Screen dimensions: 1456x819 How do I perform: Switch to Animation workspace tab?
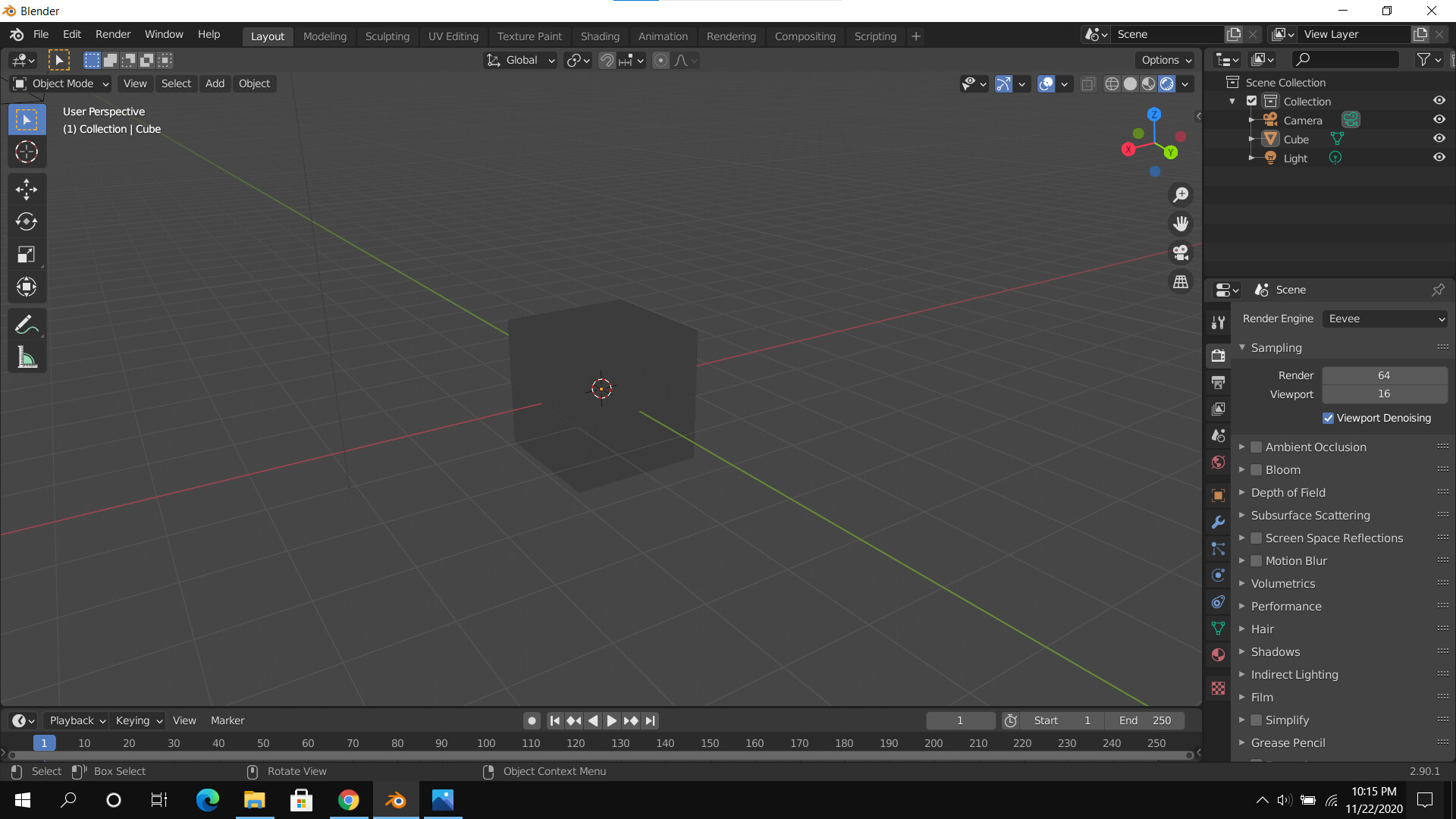point(663,36)
